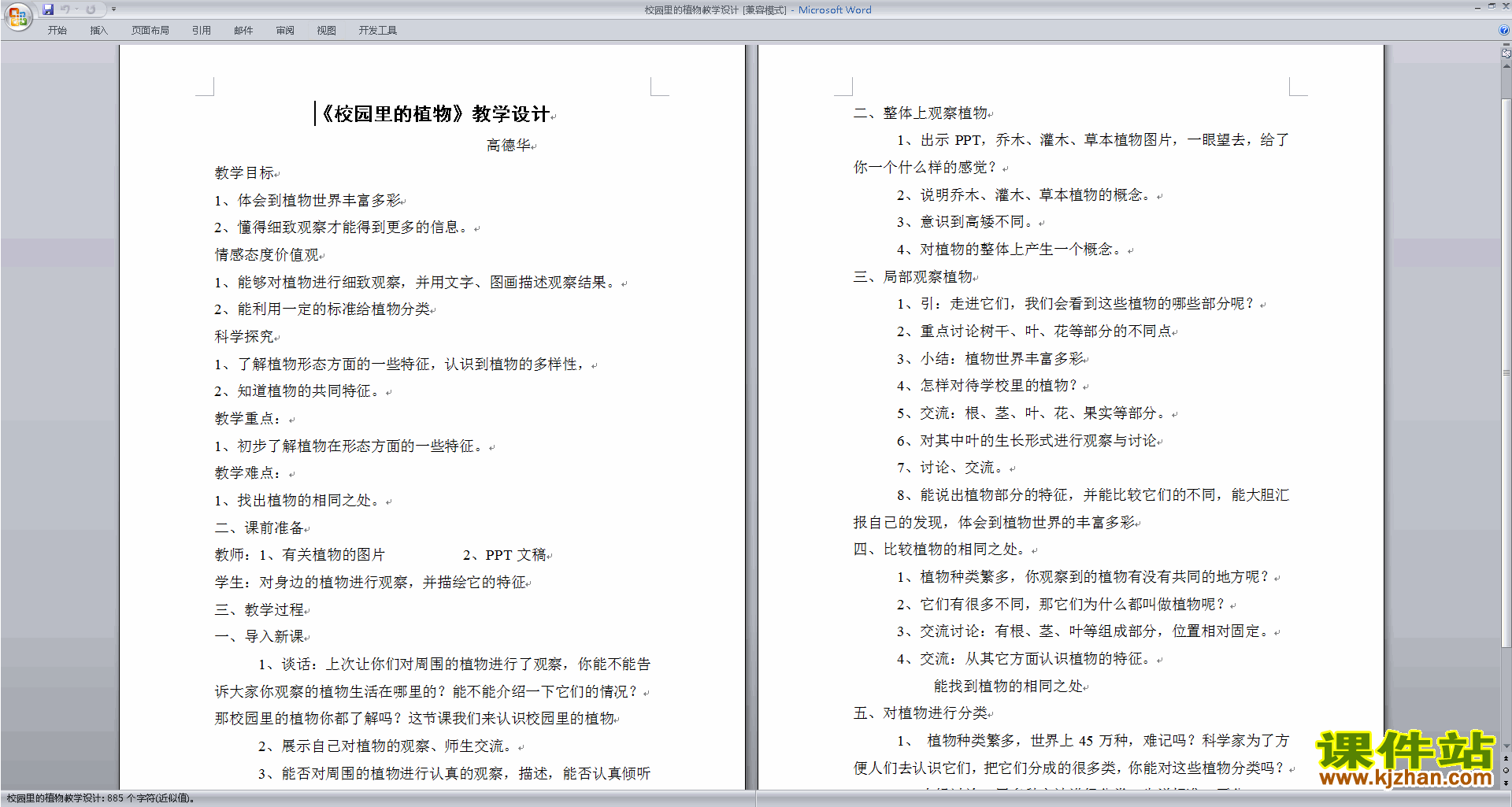The width and height of the screenshot is (1512, 807).
Task: Undo the last action
Action: [x=65, y=9]
